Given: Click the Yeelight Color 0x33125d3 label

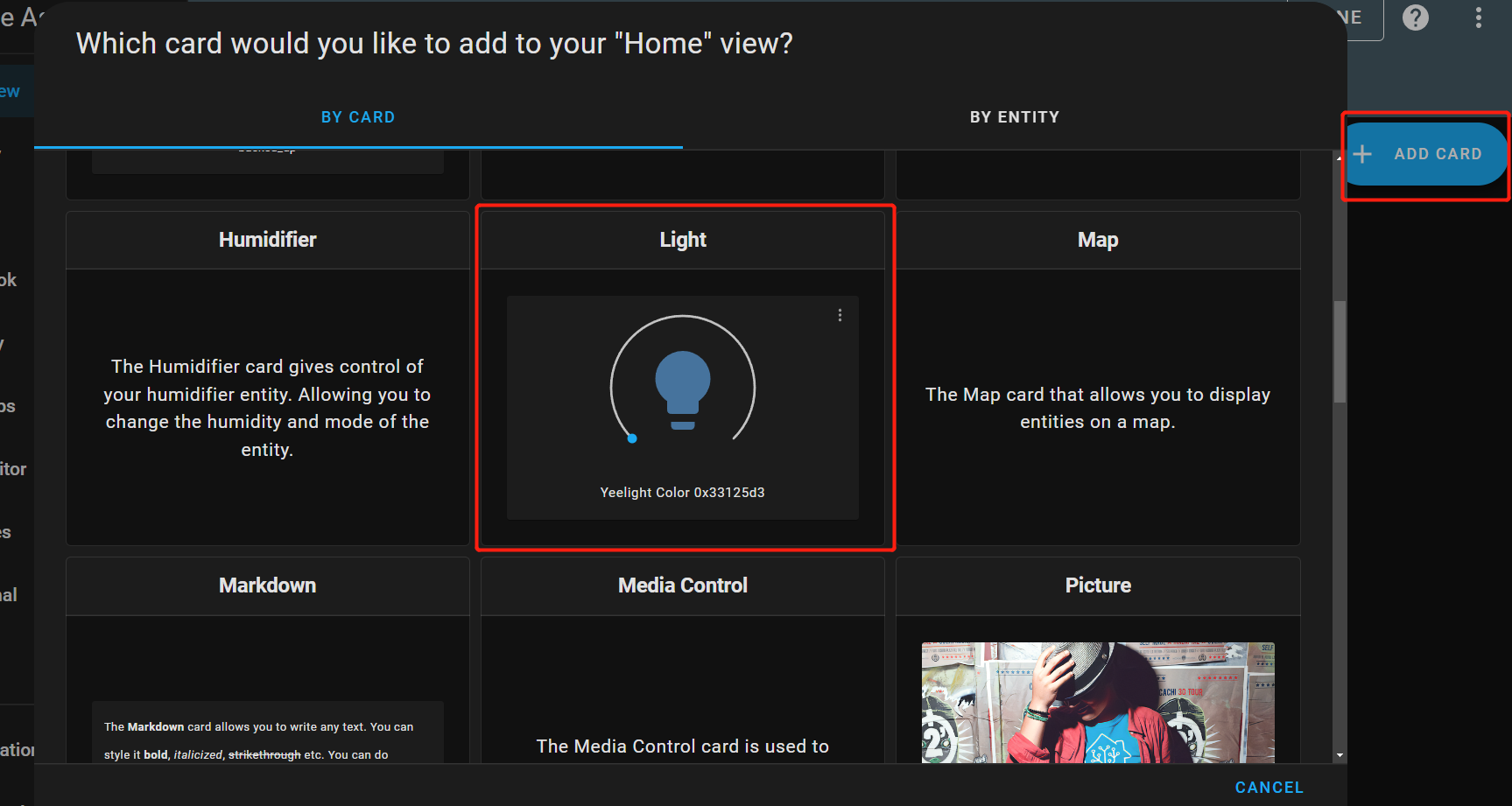Looking at the screenshot, I should pyautogui.click(x=683, y=493).
